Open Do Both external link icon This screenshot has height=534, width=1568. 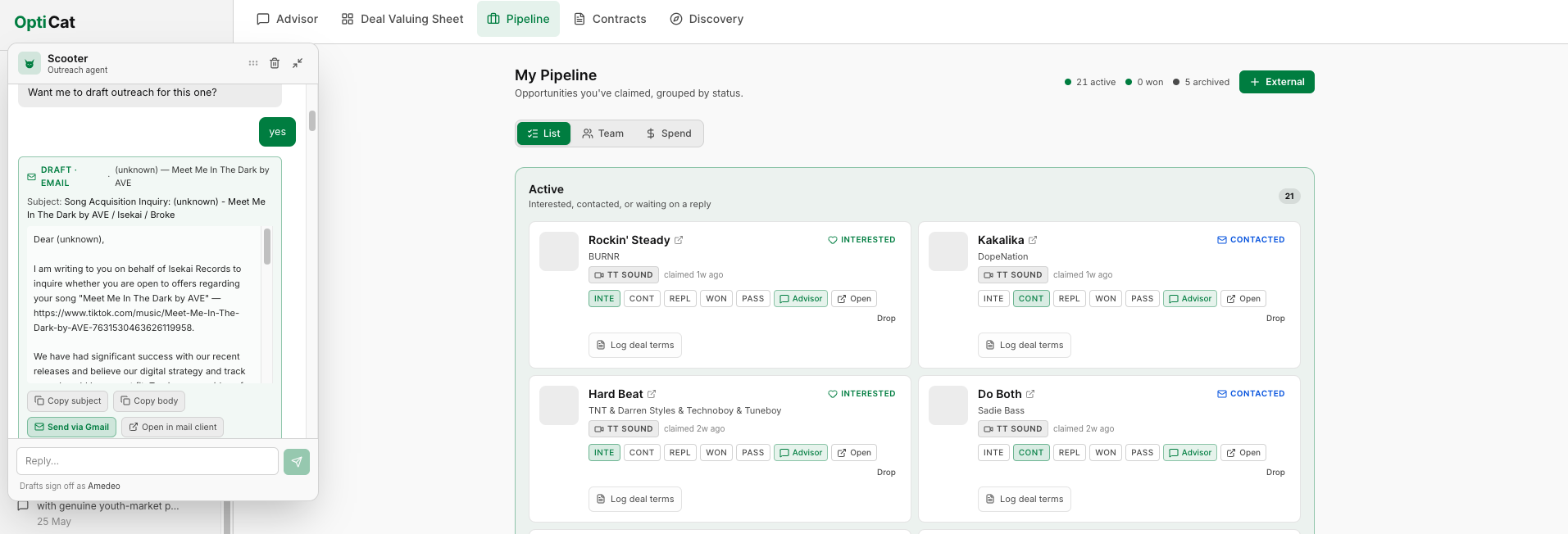(x=1030, y=394)
